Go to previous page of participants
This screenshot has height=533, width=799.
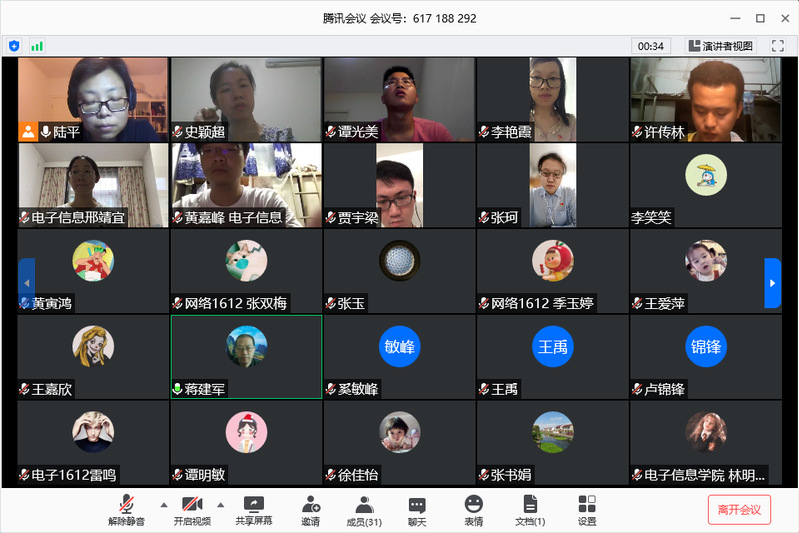(26, 284)
